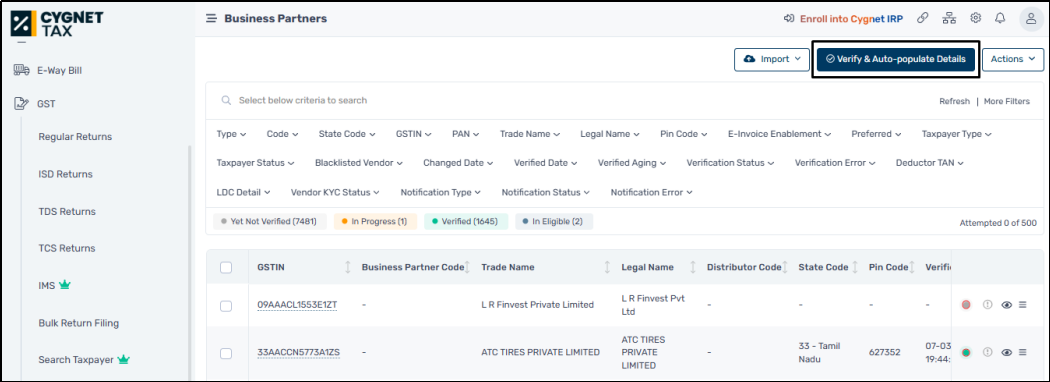Open the link chain icon in header
1050x382 pixels.
[923, 18]
